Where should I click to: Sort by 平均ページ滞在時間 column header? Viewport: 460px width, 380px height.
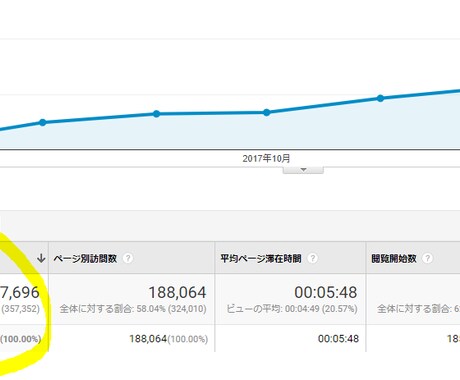(x=261, y=259)
